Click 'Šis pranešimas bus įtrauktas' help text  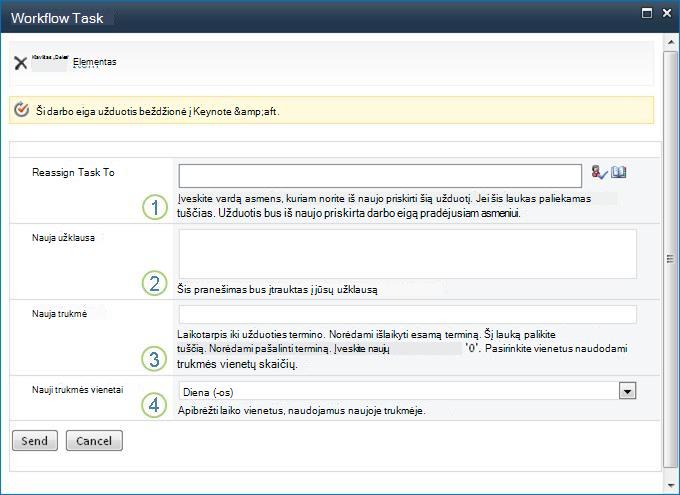click(278, 289)
